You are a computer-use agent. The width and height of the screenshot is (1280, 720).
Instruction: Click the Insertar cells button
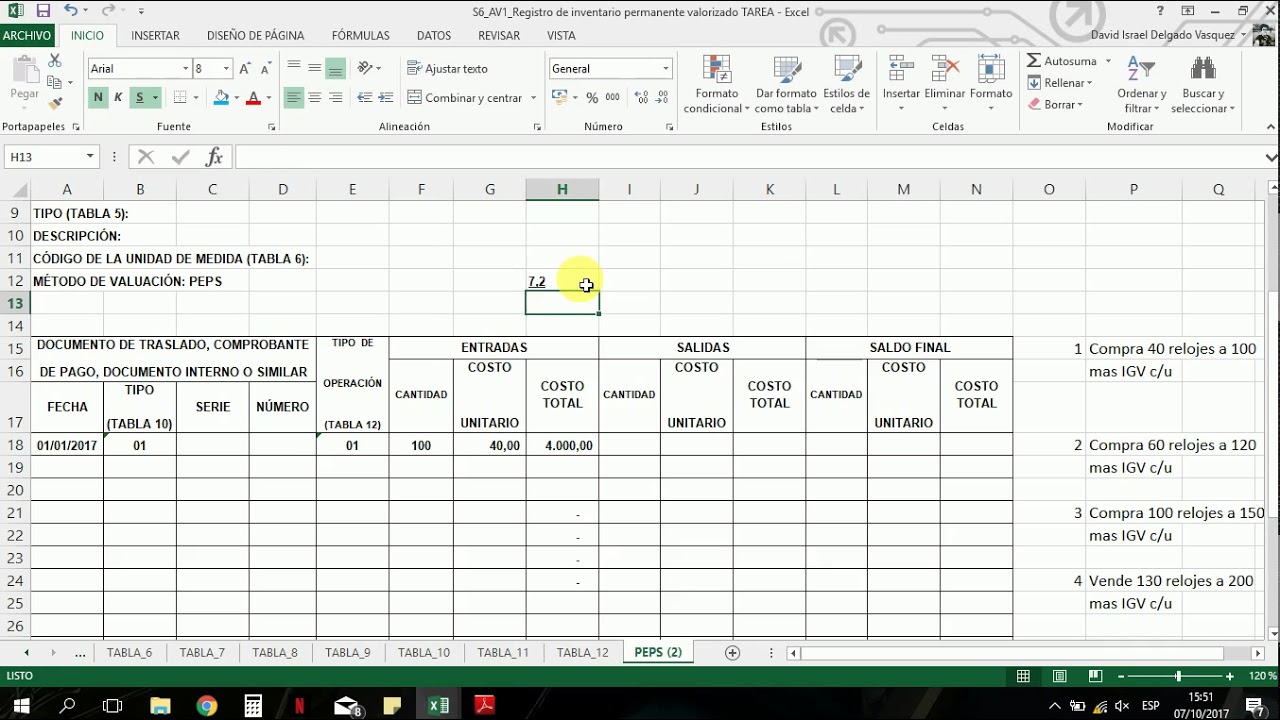pyautogui.click(x=901, y=85)
